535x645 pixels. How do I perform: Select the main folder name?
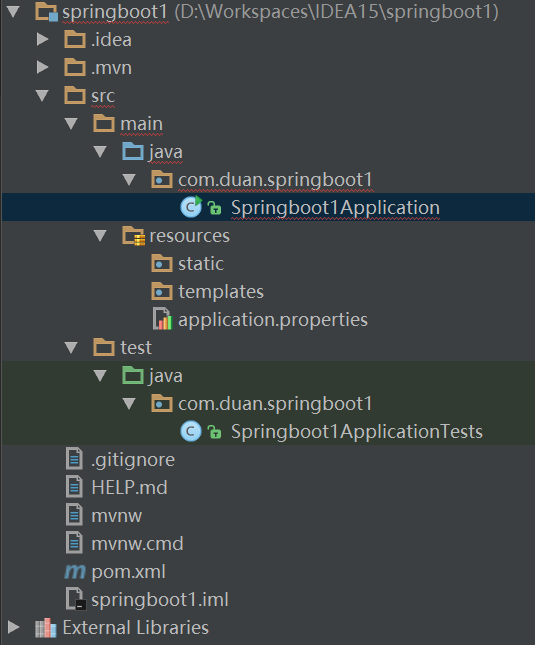coord(141,123)
